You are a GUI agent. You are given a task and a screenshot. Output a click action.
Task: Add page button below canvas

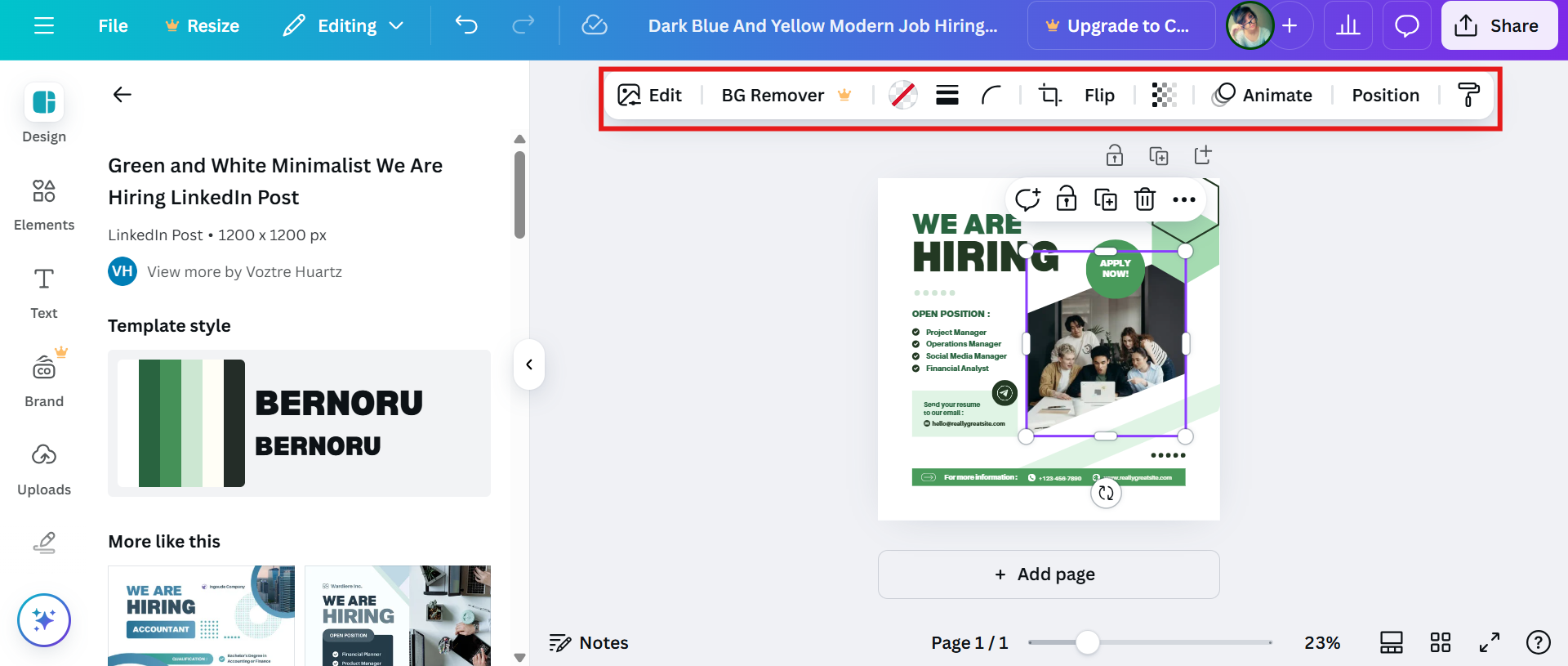(x=1049, y=574)
